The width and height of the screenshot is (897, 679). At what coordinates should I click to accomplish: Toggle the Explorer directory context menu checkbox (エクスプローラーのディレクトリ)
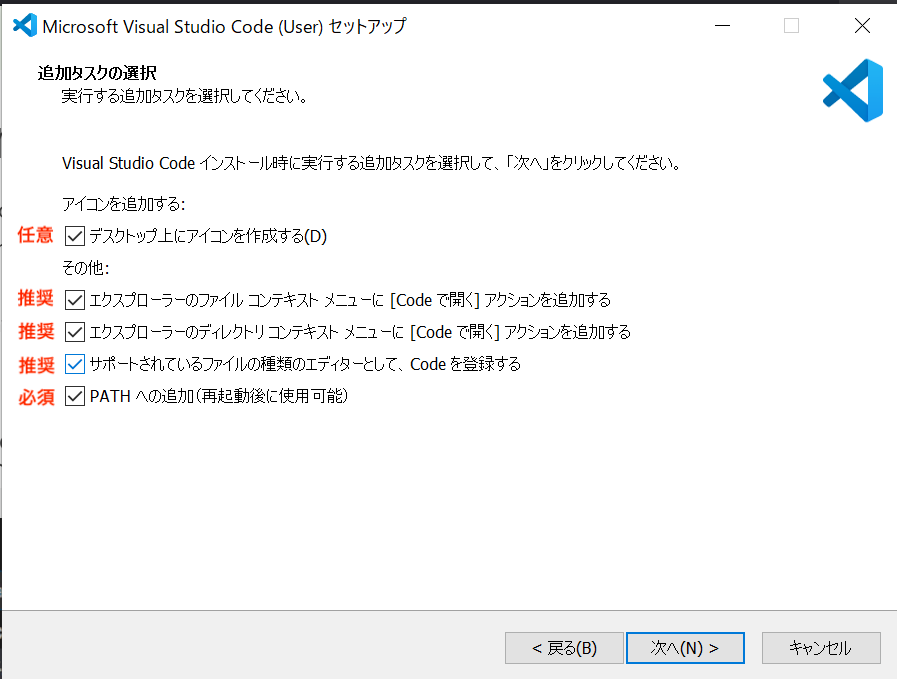[x=75, y=332]
